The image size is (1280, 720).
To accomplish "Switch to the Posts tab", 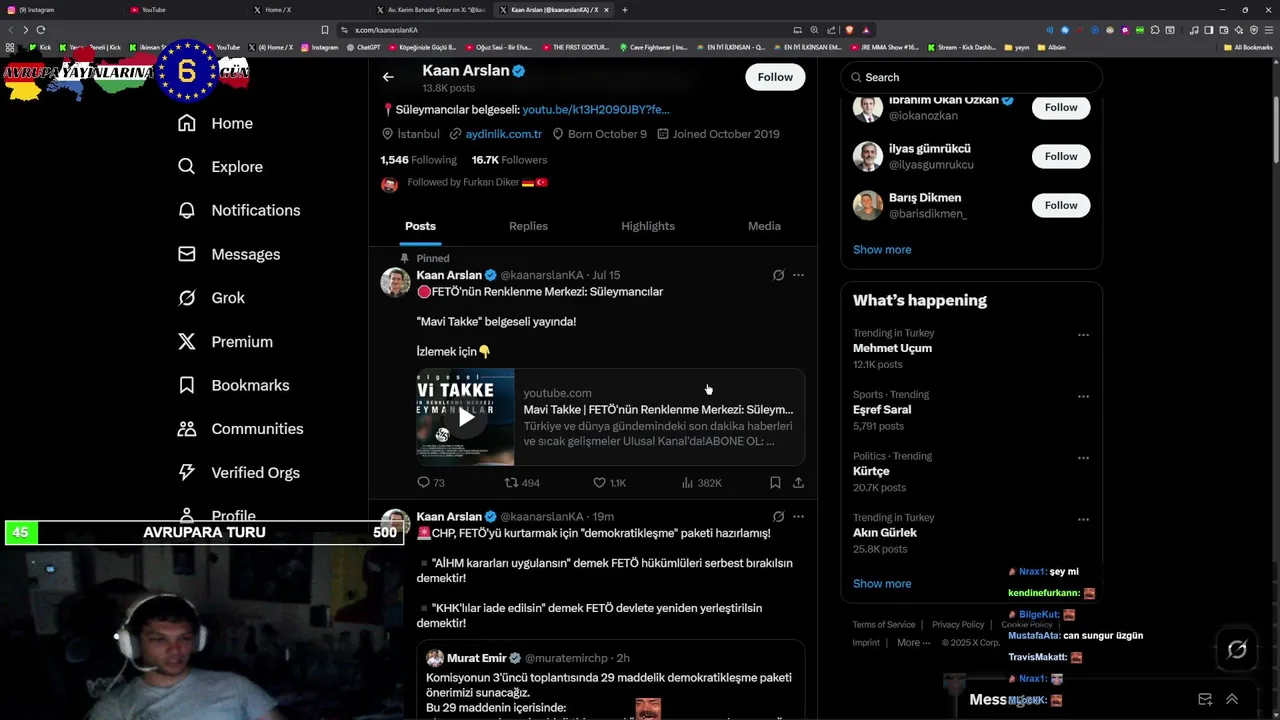I will point(420,226).
